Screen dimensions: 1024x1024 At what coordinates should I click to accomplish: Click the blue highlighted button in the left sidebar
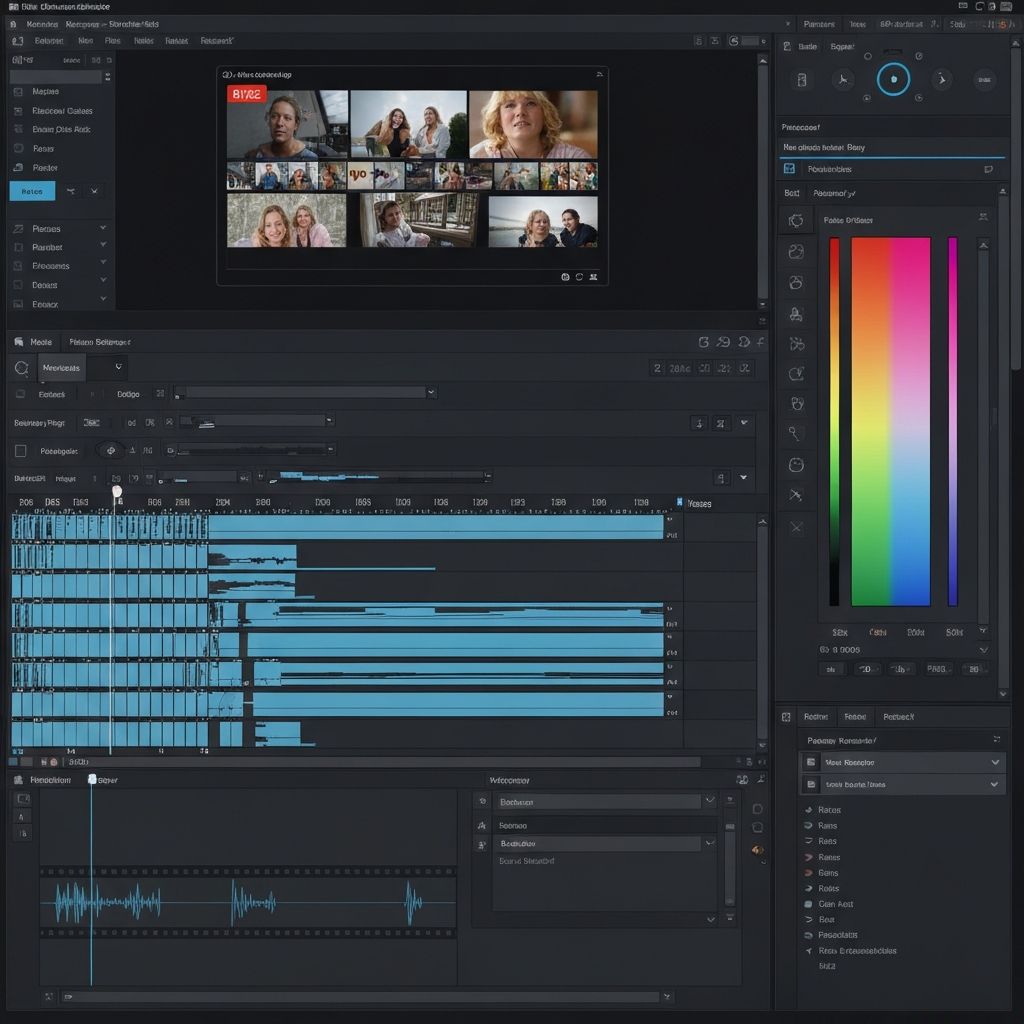[x=32, y=191]
